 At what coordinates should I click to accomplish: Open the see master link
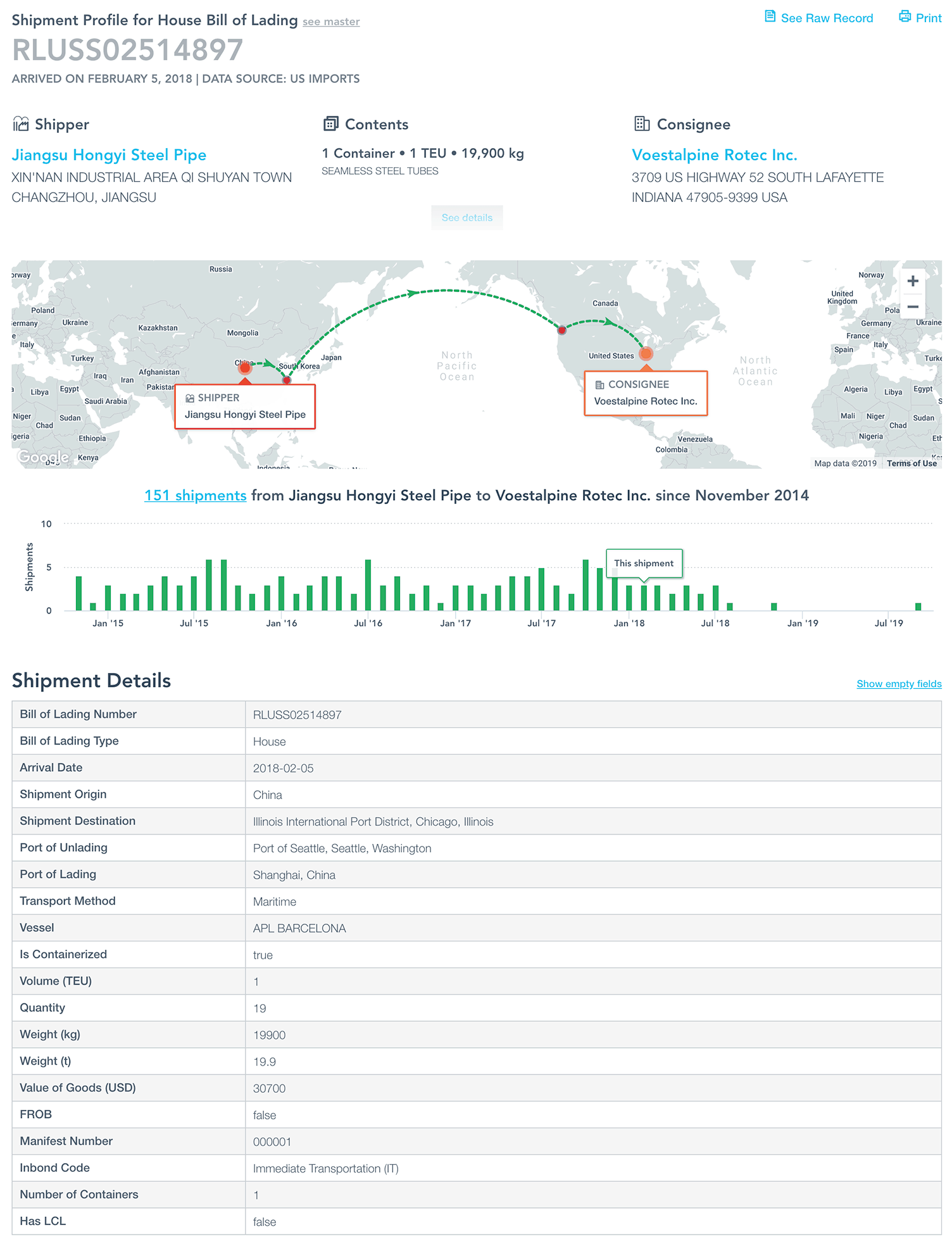[331, 22]
